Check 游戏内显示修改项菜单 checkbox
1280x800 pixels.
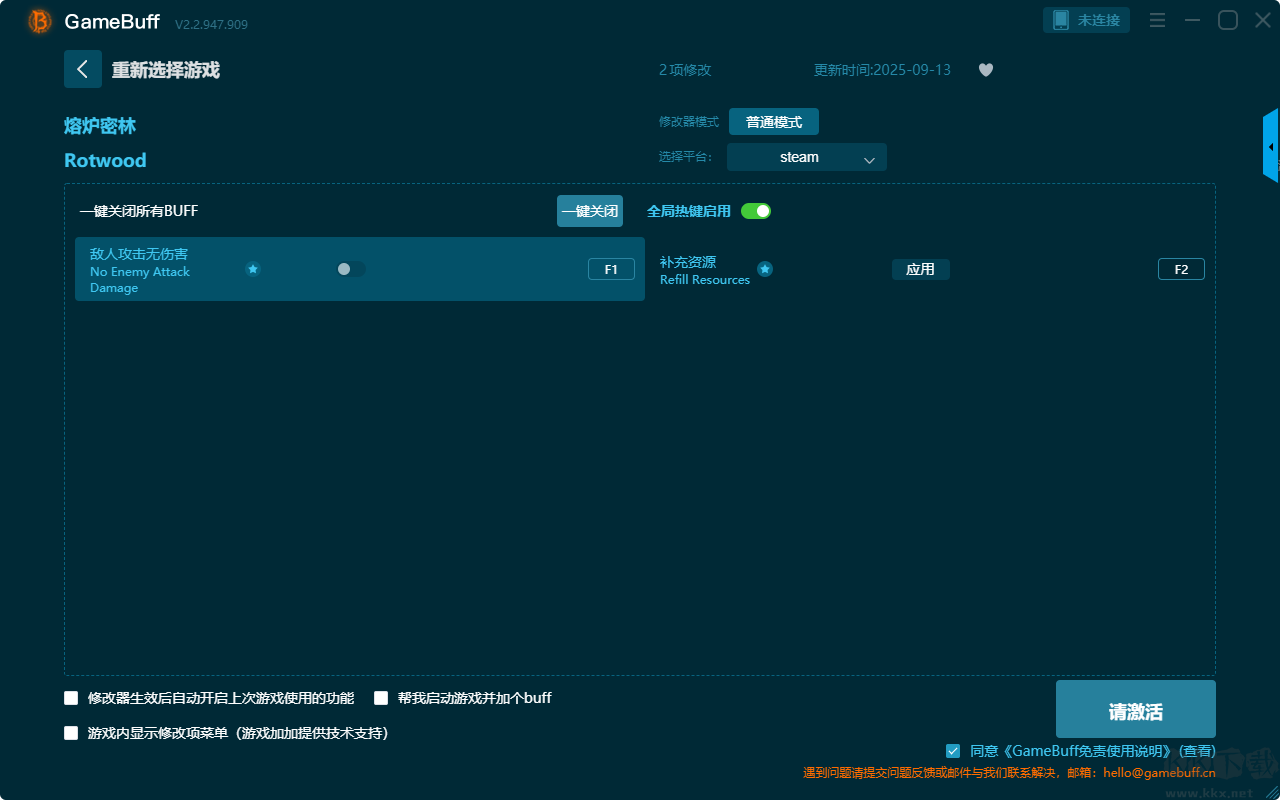(x=71, y=733)
